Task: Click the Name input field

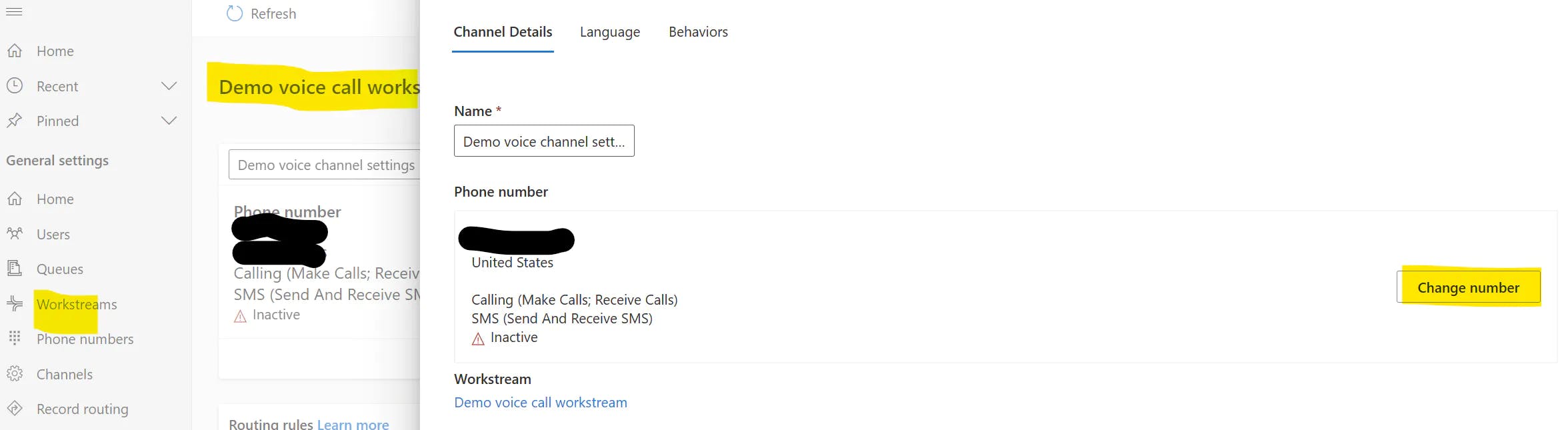Action: click(544, 141)
